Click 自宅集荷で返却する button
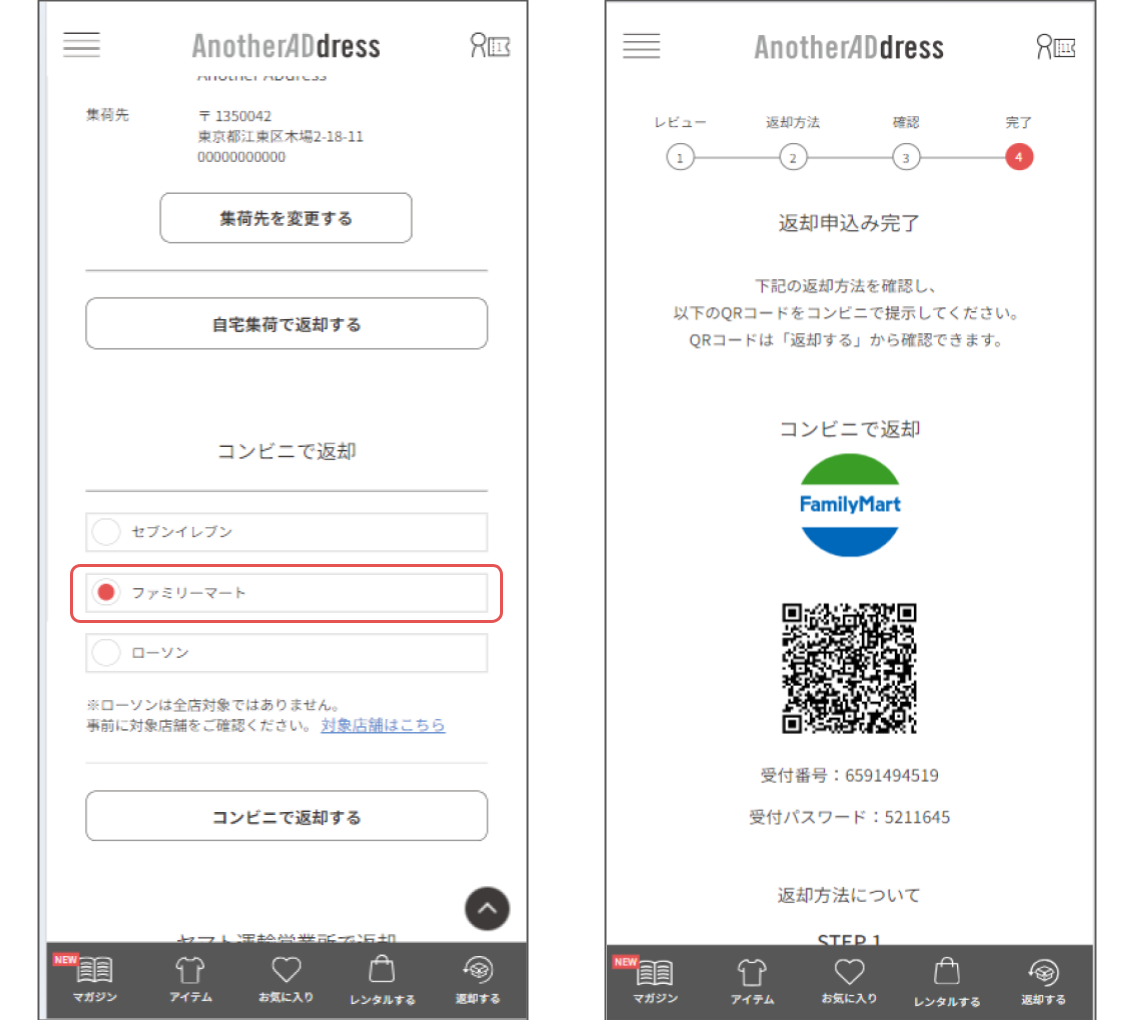 (286, 323)
